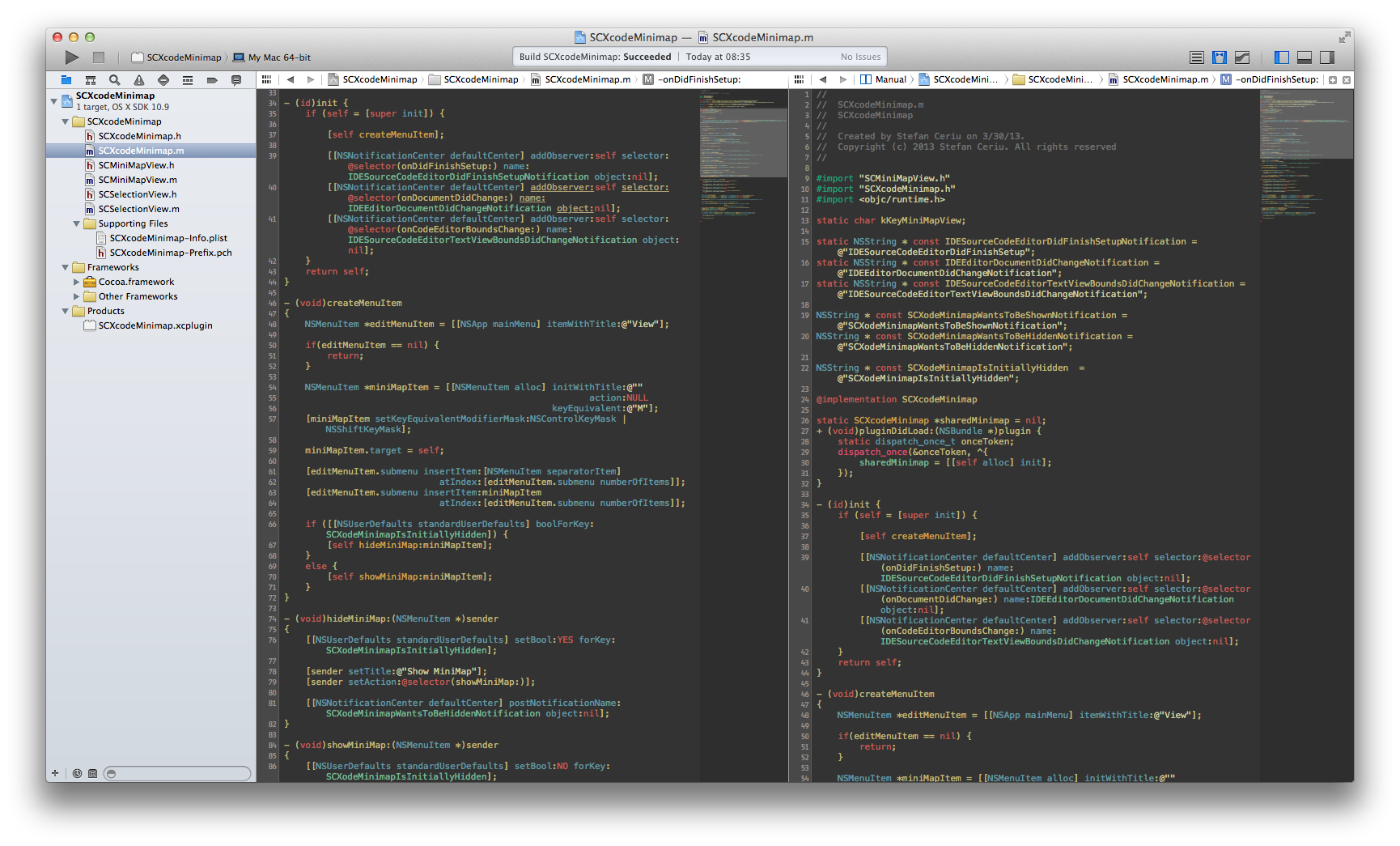The height and width of the screenshot is (846, 1400).
Task: Open the Symbol navigator icon
Action: [x=91, y=80]
